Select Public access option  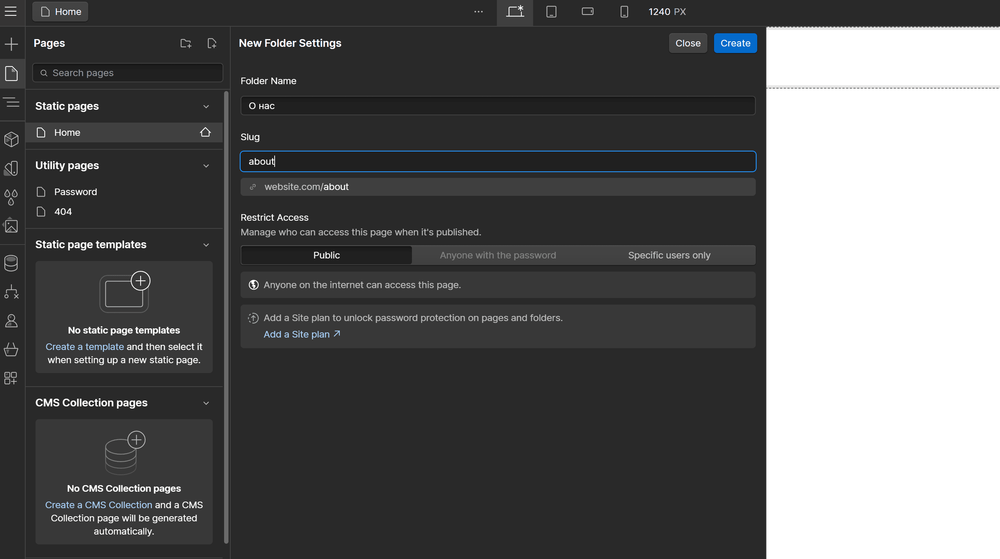pos(326,255)
